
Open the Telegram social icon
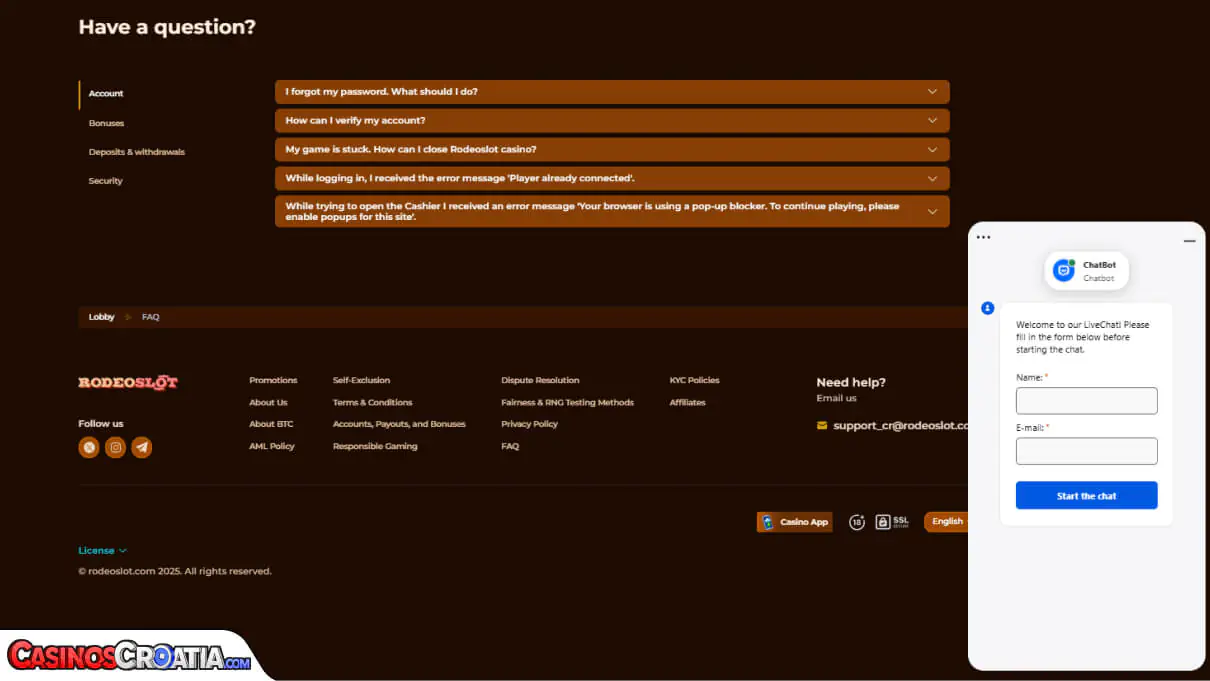(x=142, y=448)
